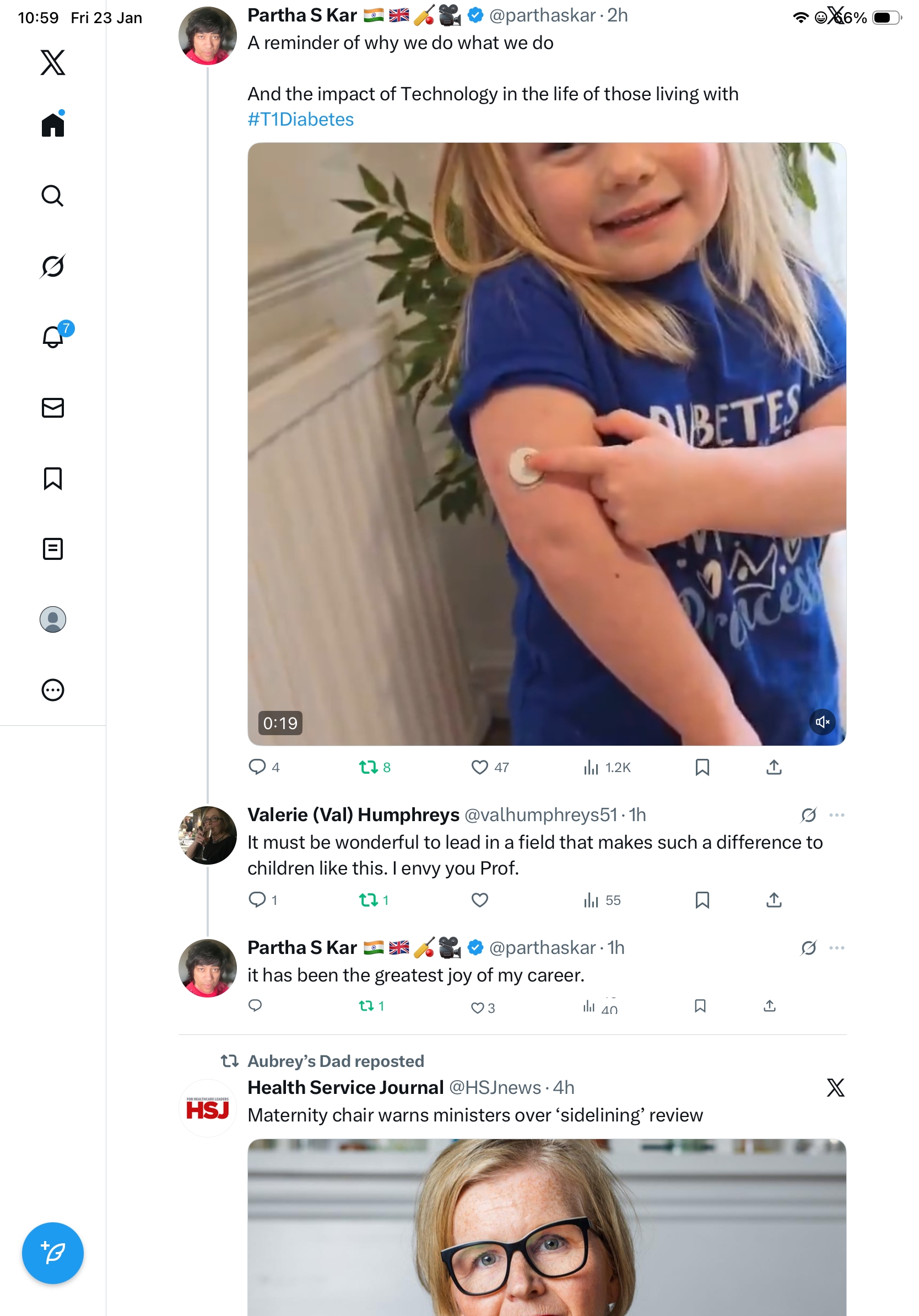Open Messages envelope icon
Screen dimensions: 919x1316
click(x=53, y=407)
